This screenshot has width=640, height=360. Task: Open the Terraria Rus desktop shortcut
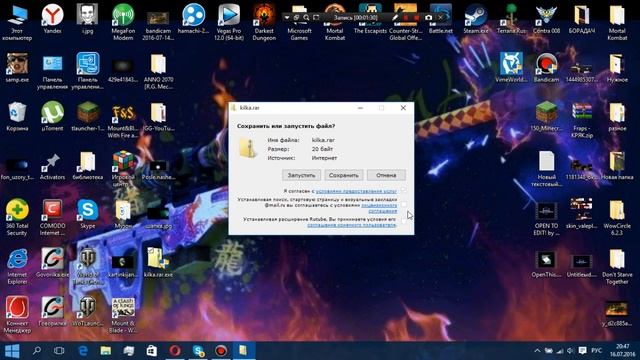[x=511, y=19]
